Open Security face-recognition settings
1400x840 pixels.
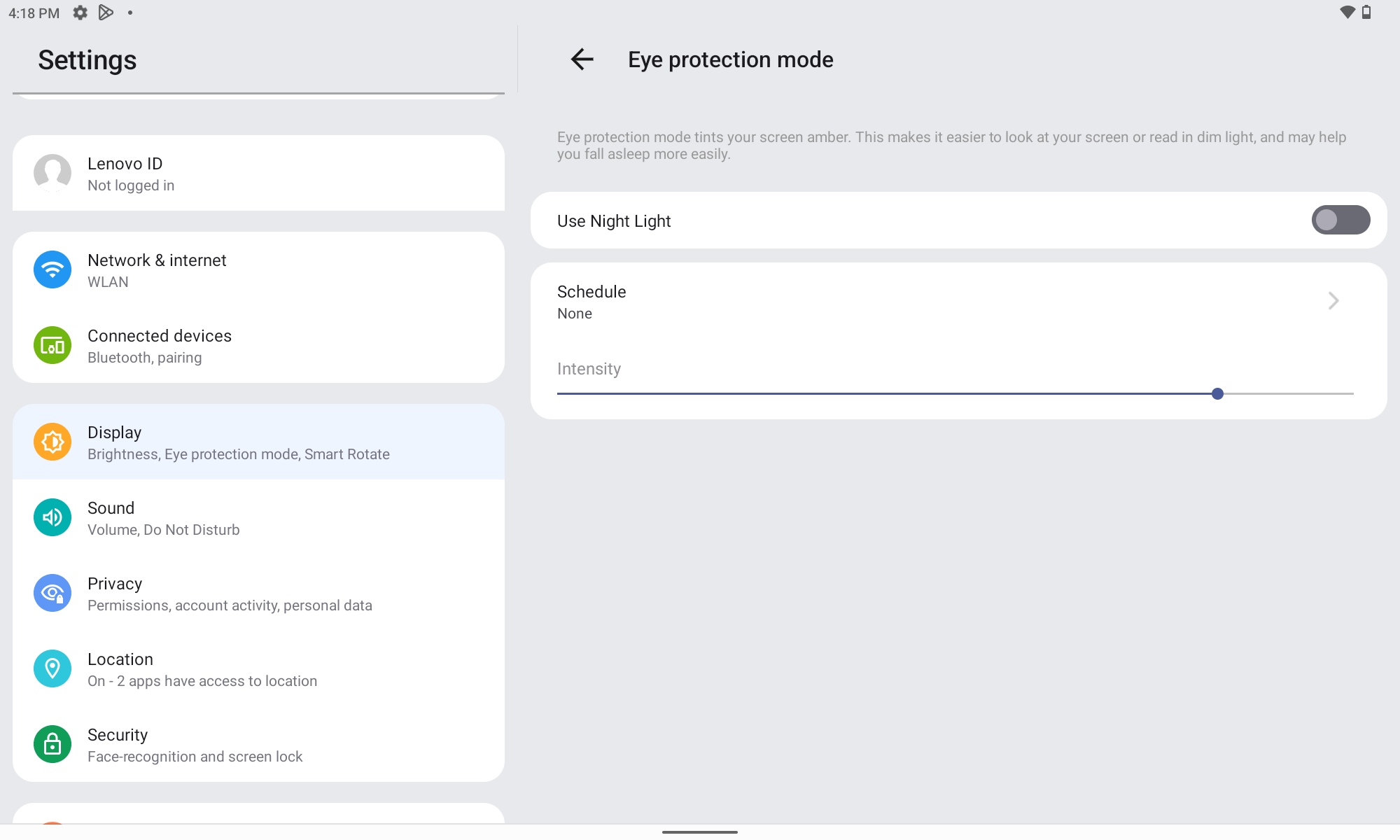pyautogui.click(x=258, y=744)
